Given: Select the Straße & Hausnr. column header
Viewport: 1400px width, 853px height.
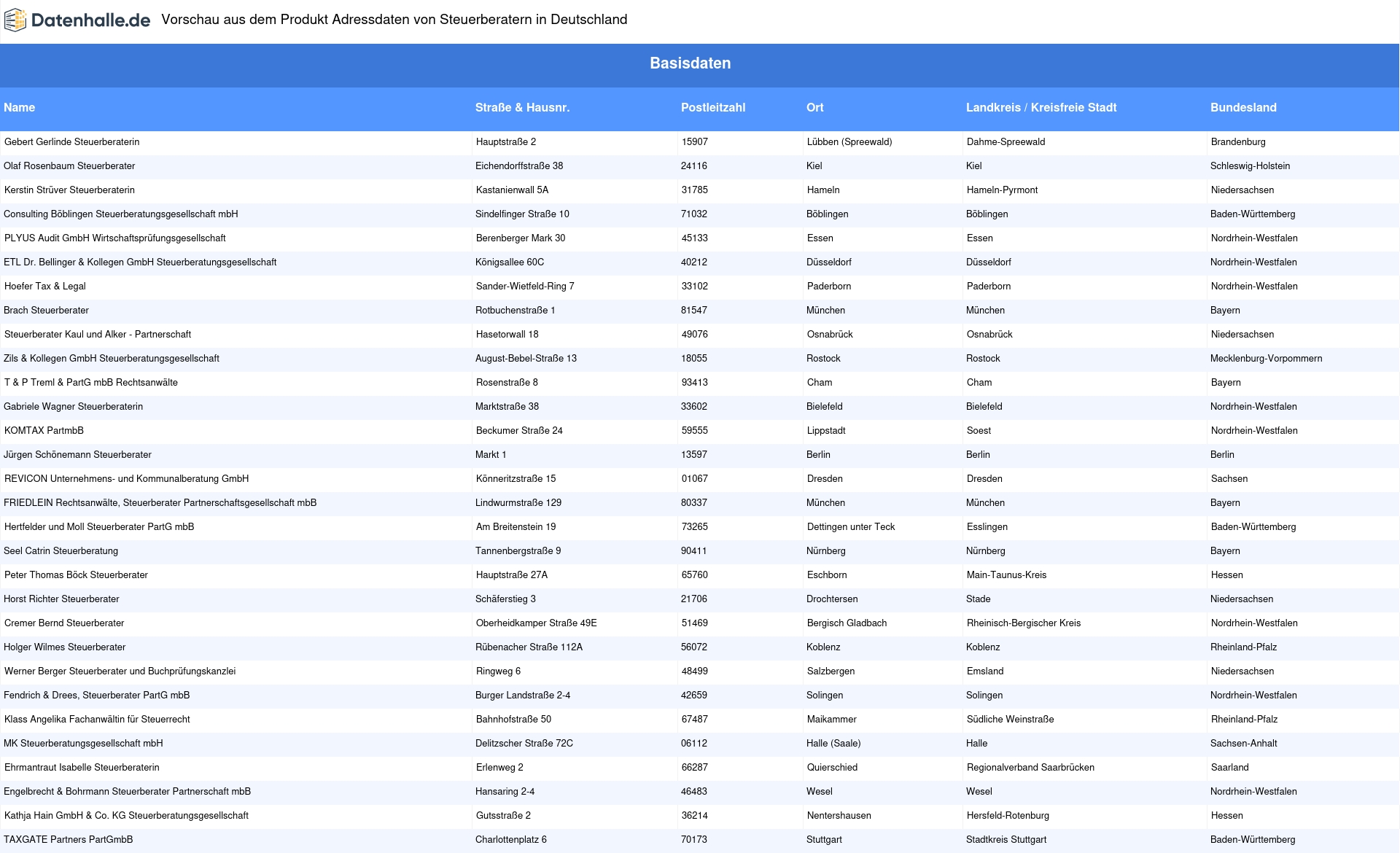Looking at the screenshot, I should [522, 107].
